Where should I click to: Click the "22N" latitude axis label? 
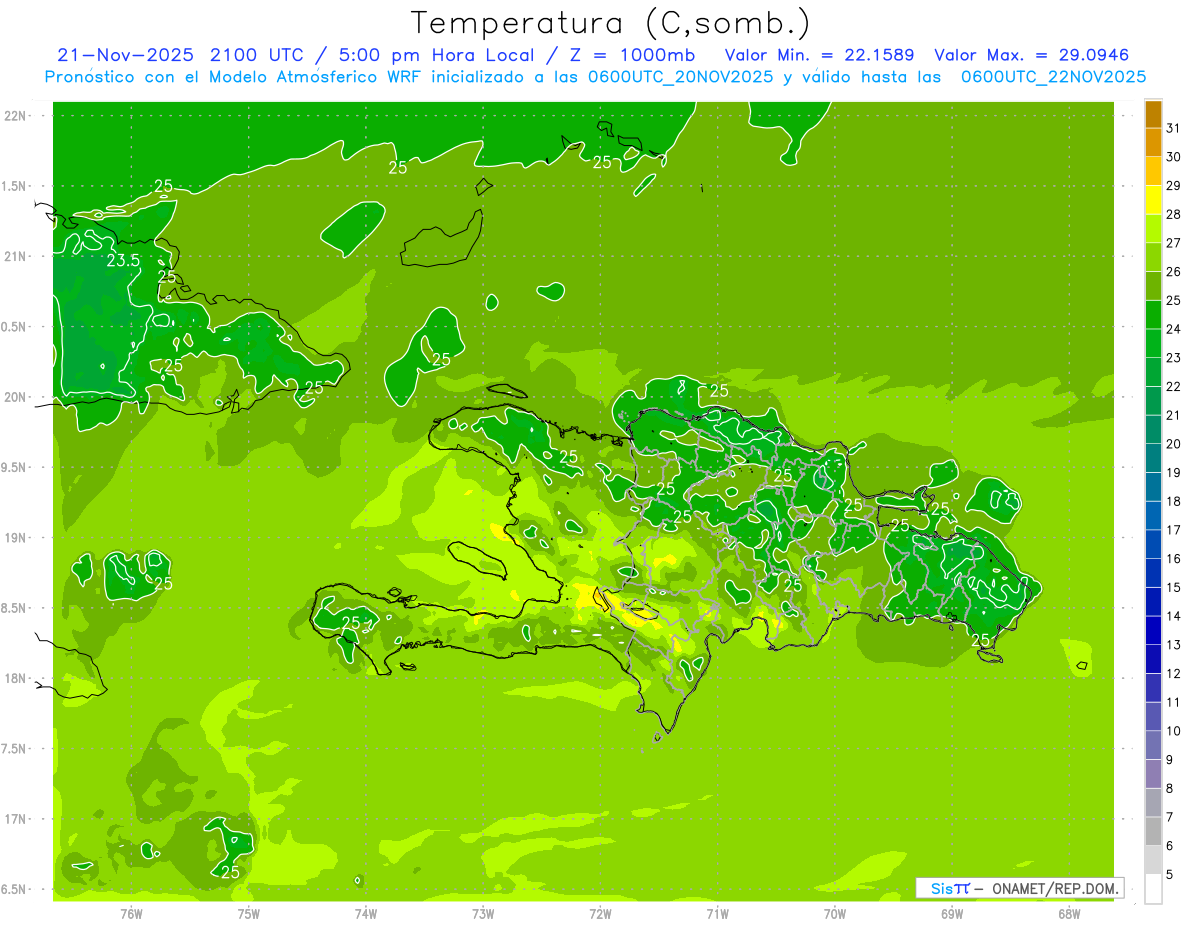coord(15,116)
